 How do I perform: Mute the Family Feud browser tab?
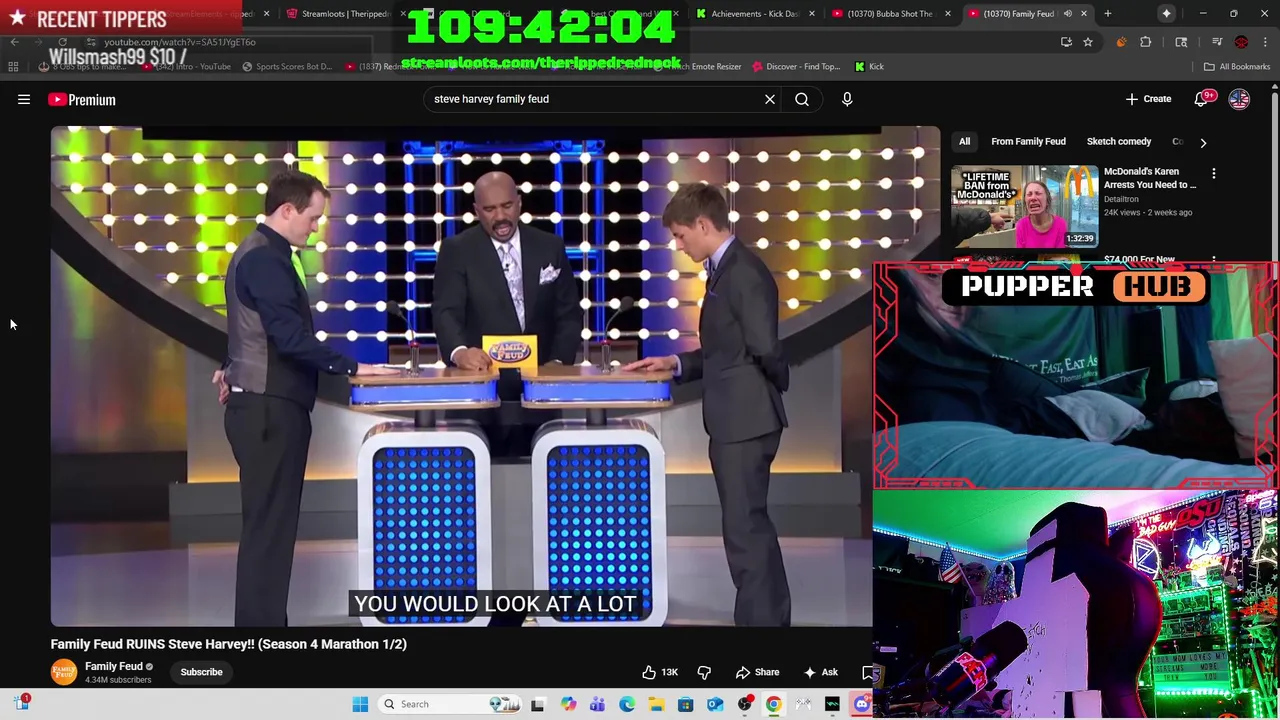(x=1067, y=14)
